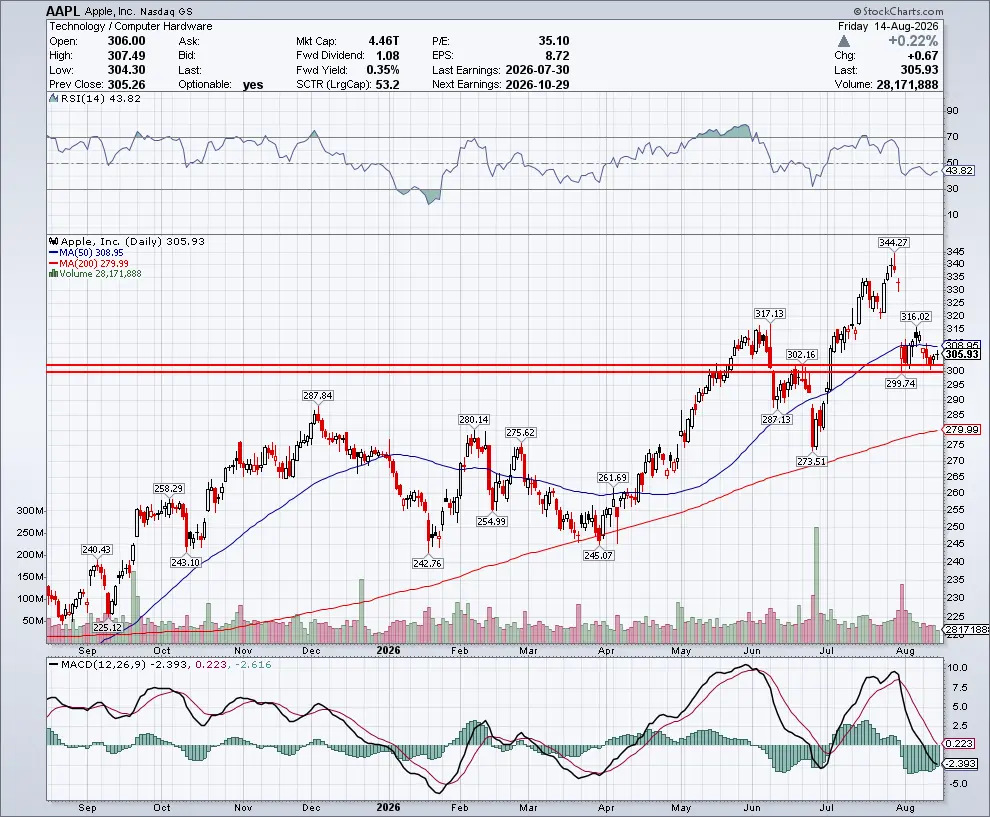990x817 pixels.
Task: Click the Mkt Cap value 4.46T
Action: click(384, 41)
